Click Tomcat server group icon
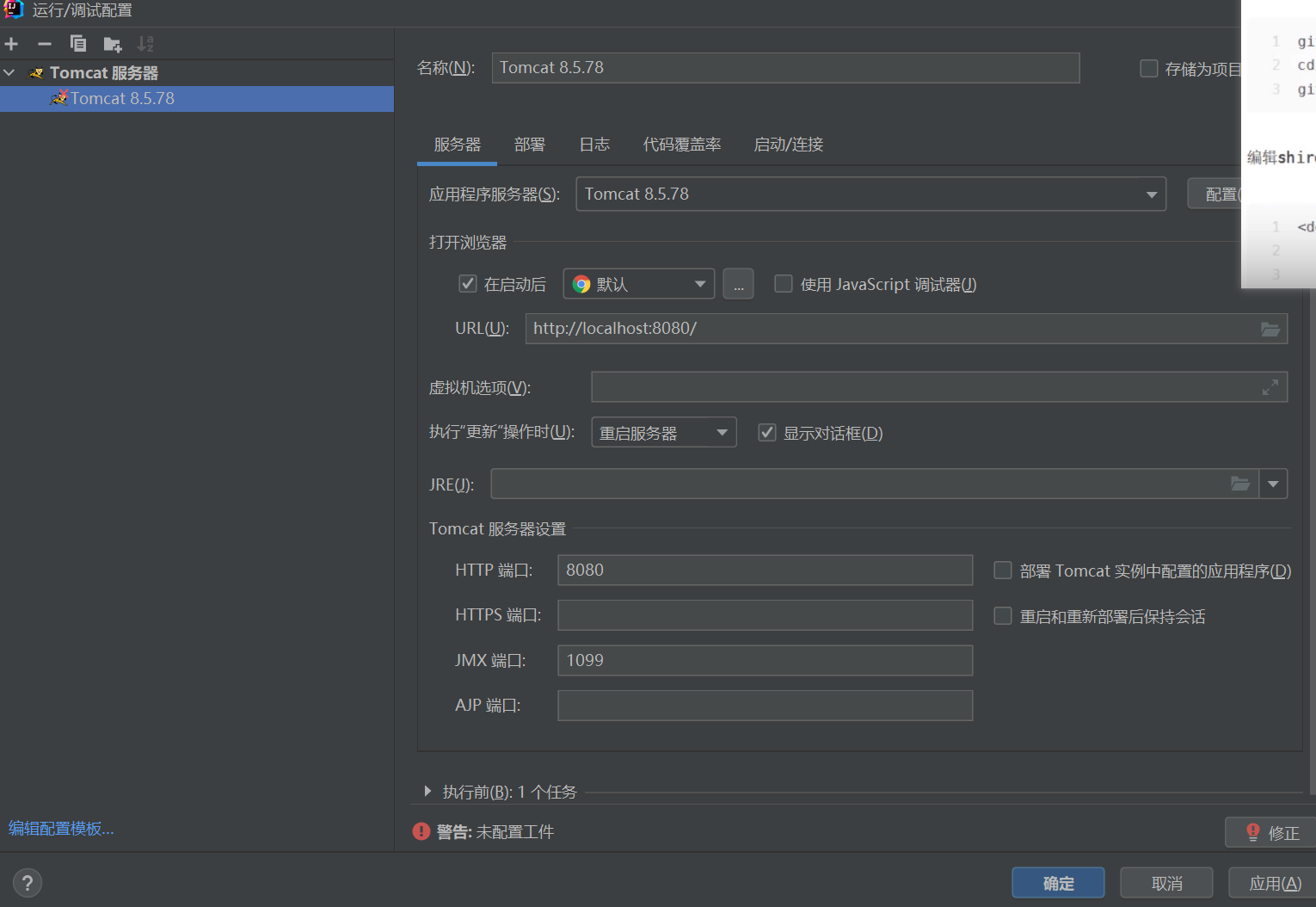This screenshot has height=907, width=1316. tap(36, 73)
